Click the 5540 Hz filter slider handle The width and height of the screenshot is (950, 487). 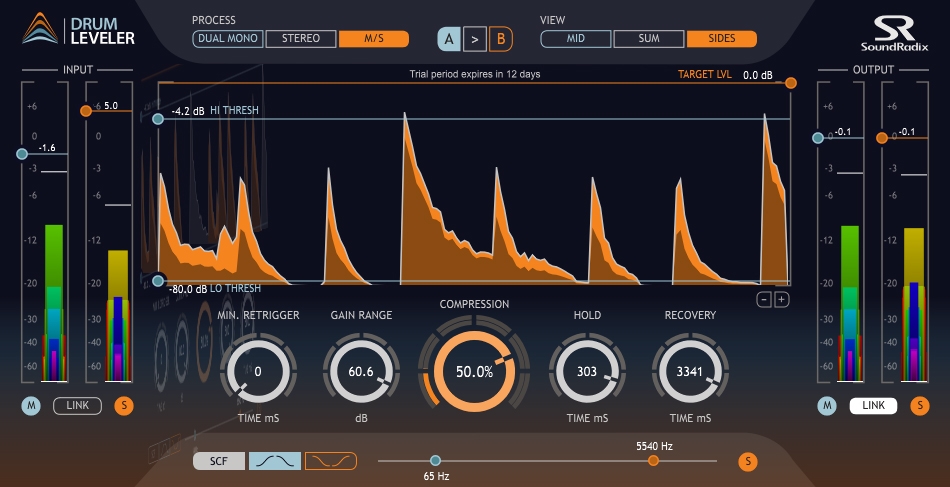click(x=653, y=461)
